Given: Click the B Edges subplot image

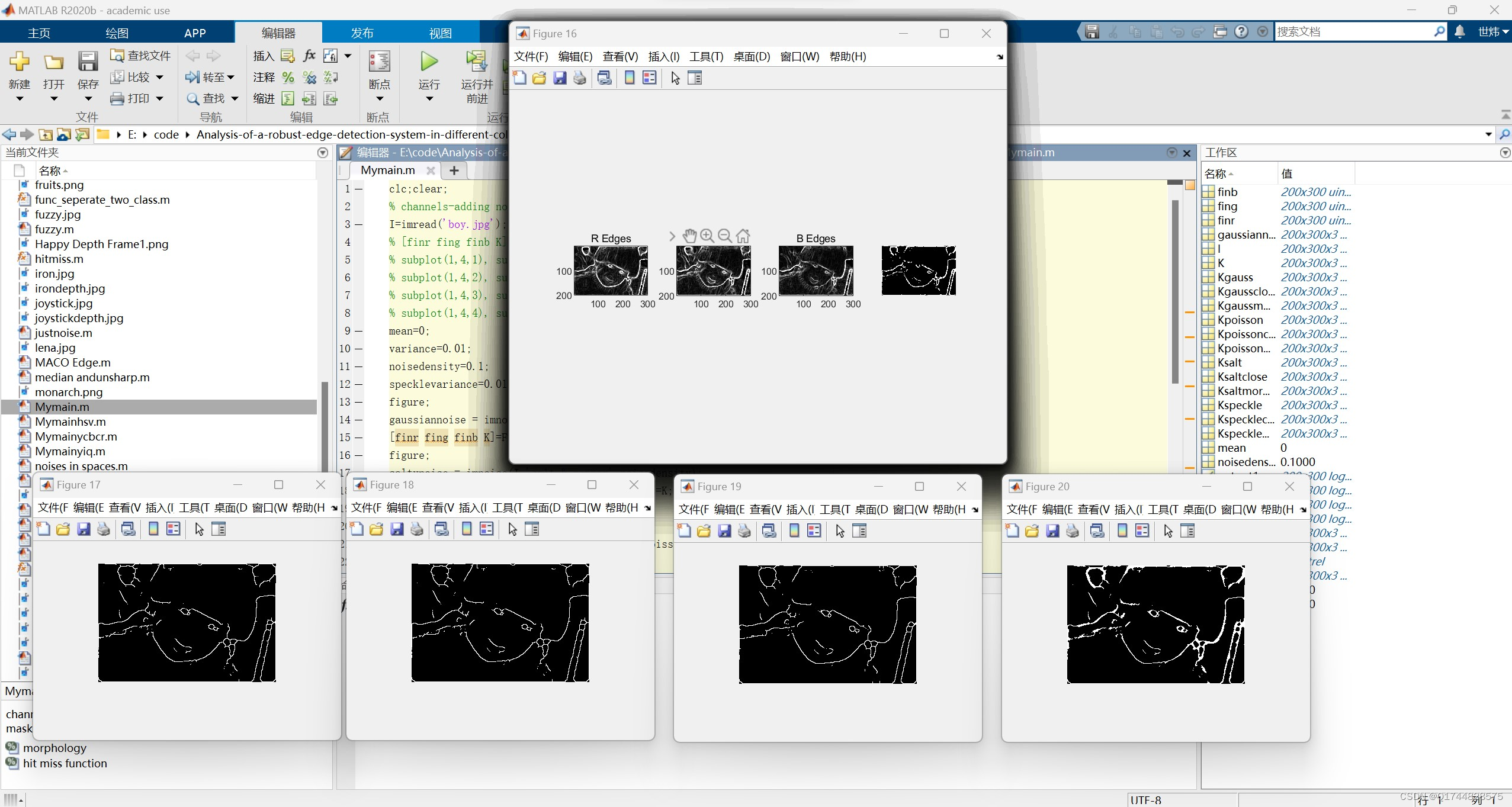Looking at the screenshot, I should pos(816,271).
